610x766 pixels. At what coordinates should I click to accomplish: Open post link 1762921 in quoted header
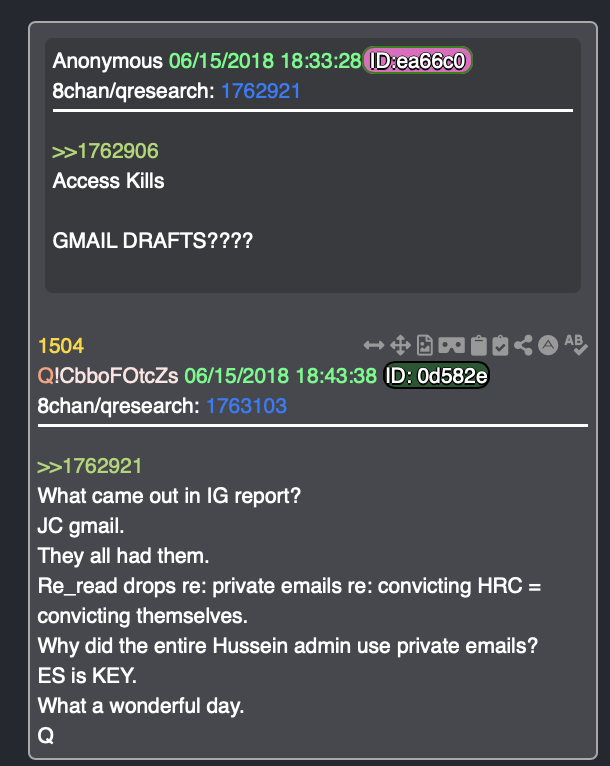(x=261, y=91)
